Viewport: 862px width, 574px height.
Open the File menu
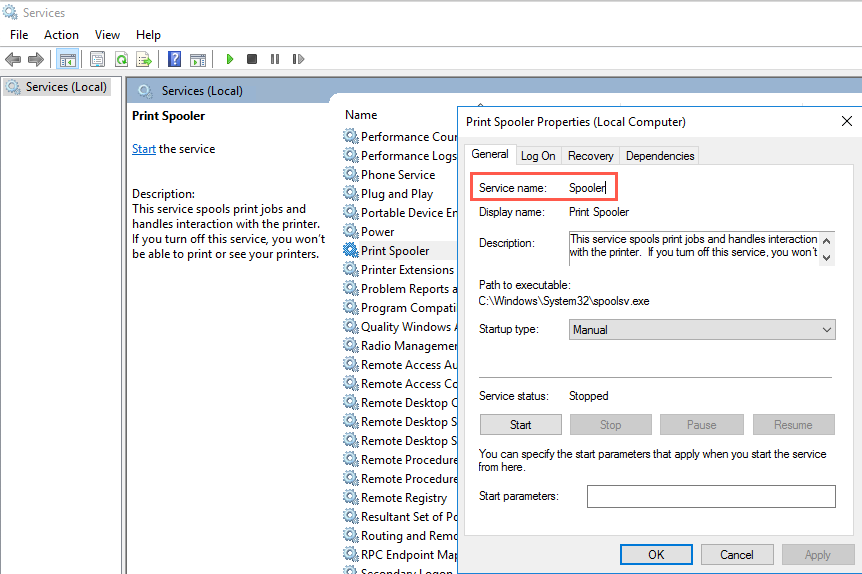[19, 35]
